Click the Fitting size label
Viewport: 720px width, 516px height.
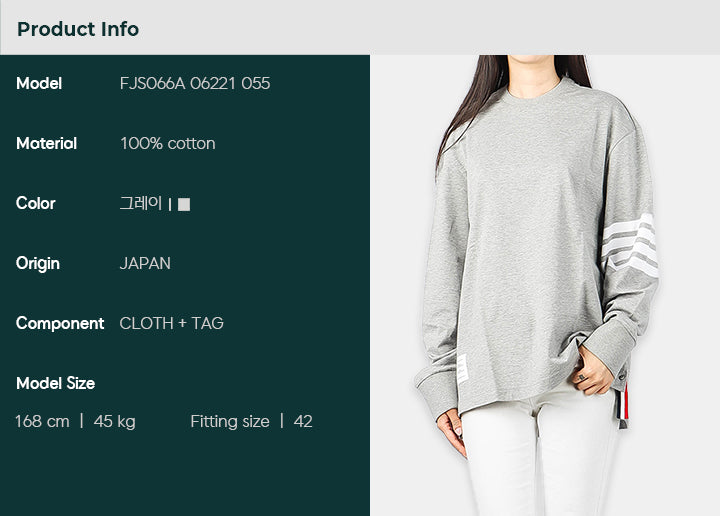pyautogui.click(x=230, y=421)
